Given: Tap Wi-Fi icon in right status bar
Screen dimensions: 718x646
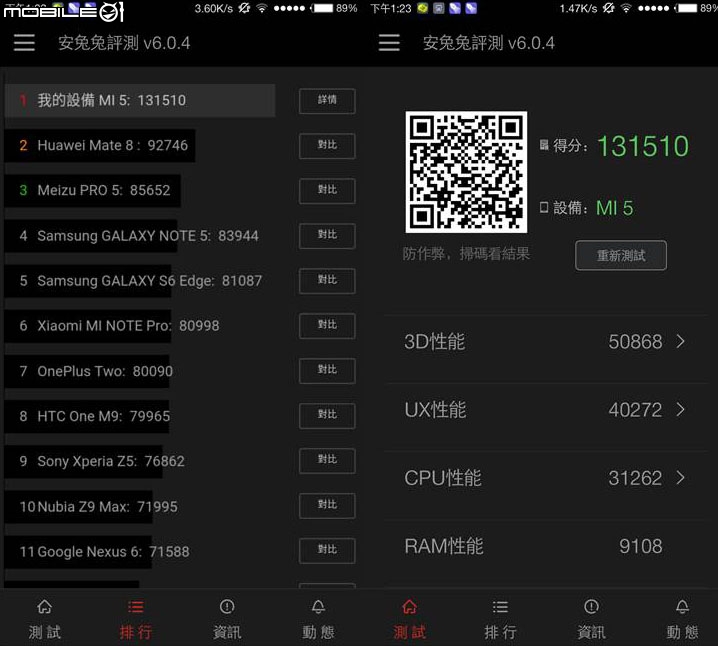Looking at the screenshot, I should [626, 8].
